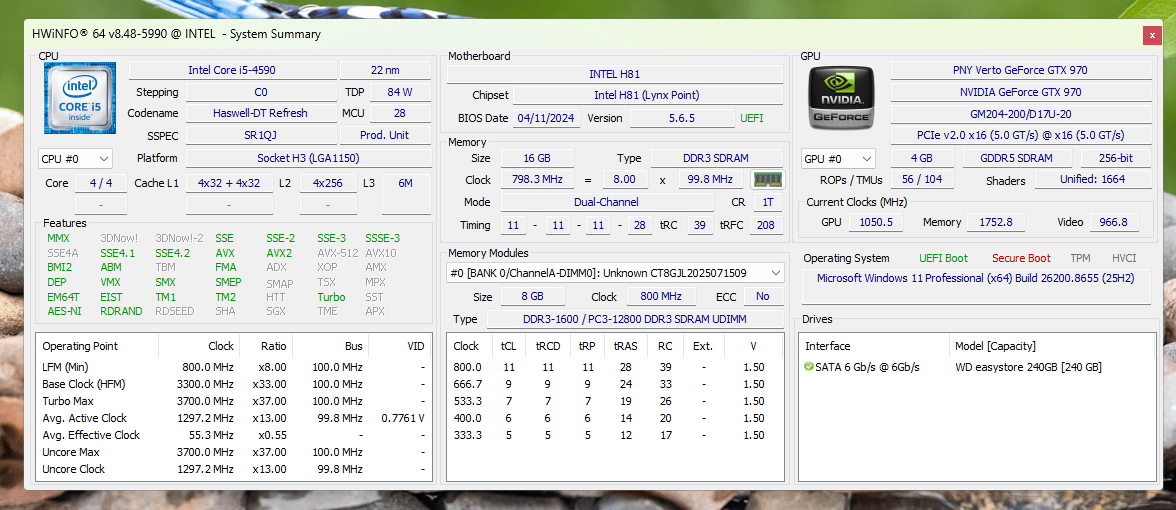Viewport: 1176px width, 510px height.
Task: Click the chipset Intel H81 (Lynx Point) field
Action: (647, 95)
